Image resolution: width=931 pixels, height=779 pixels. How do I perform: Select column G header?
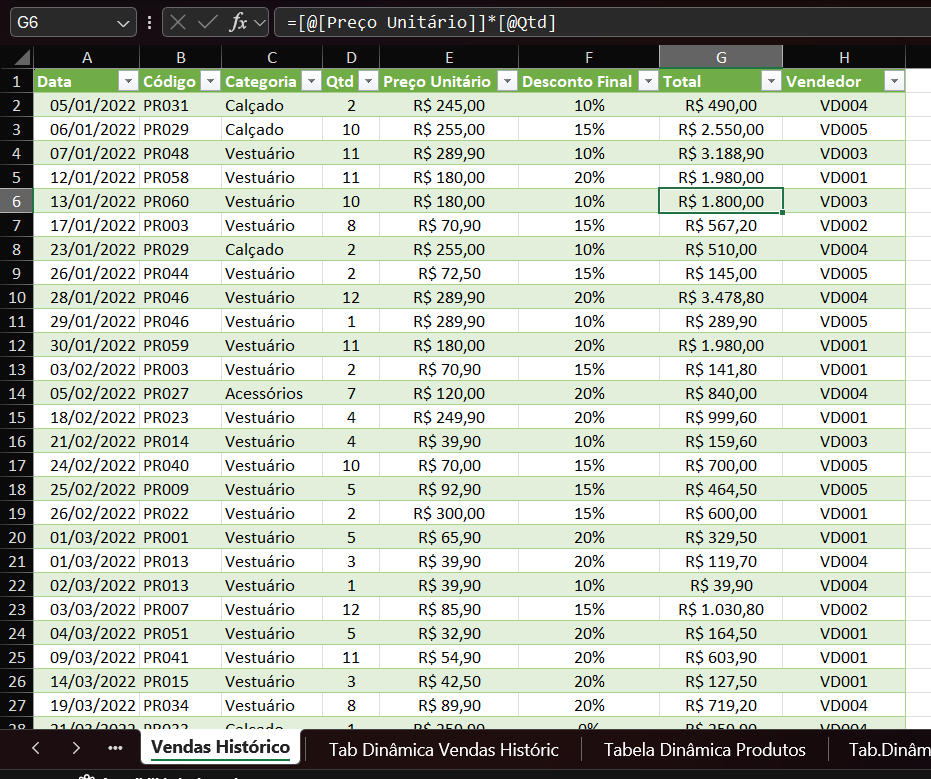tap(721, 58)
